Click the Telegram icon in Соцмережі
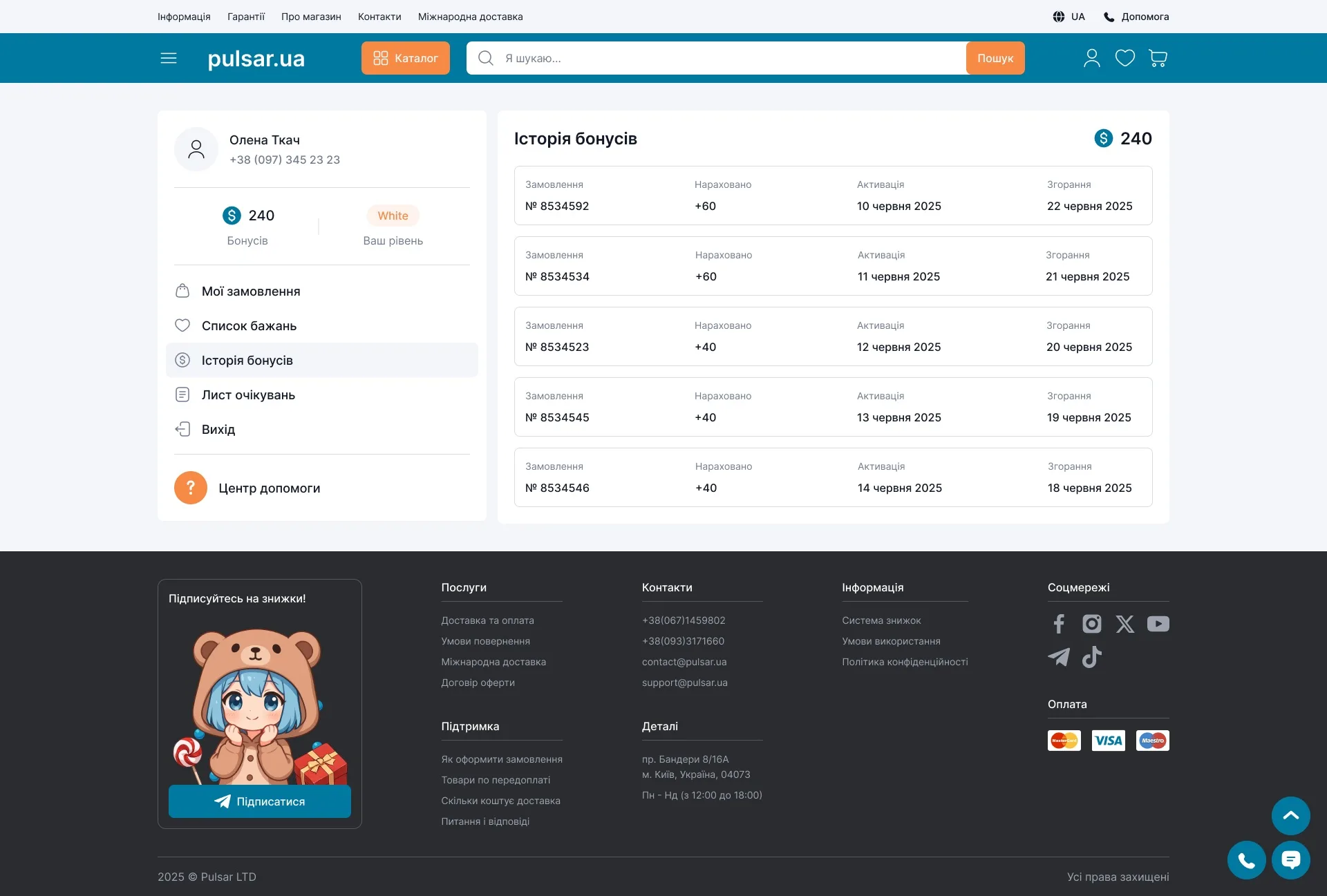This screenshot has height=896, width=1327. tap(1058, 657)
